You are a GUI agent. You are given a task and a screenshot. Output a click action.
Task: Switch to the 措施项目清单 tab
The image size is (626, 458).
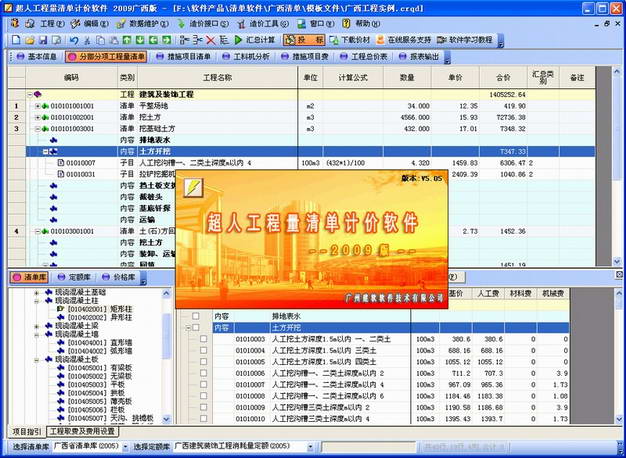pyautogui.click(x=182, y=57)
